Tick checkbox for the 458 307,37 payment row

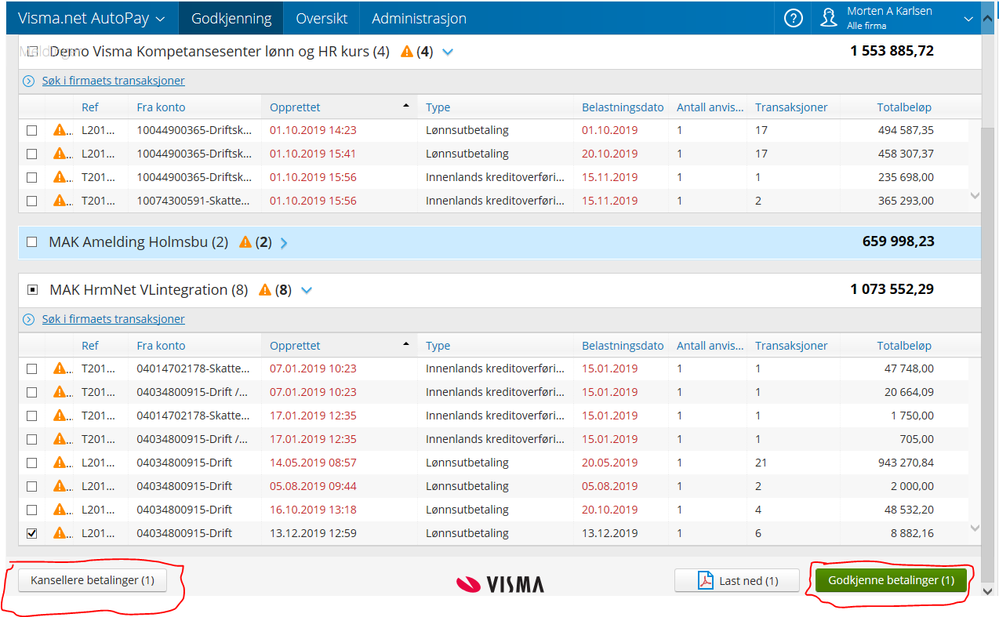point(32,154)
